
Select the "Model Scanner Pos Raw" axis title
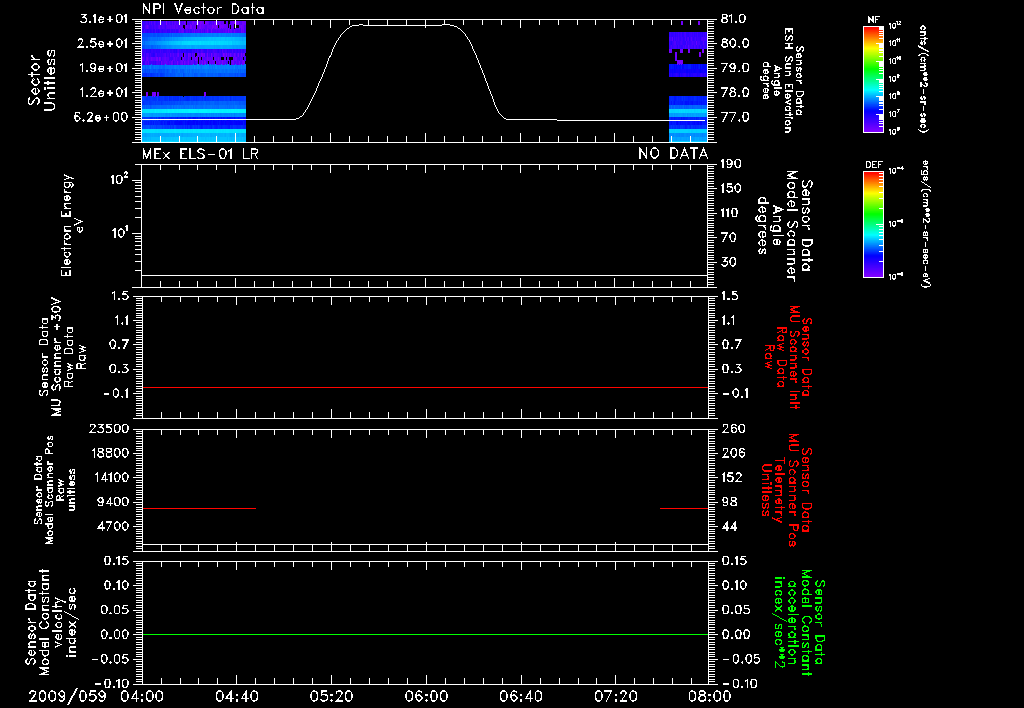tap(55, 490)
